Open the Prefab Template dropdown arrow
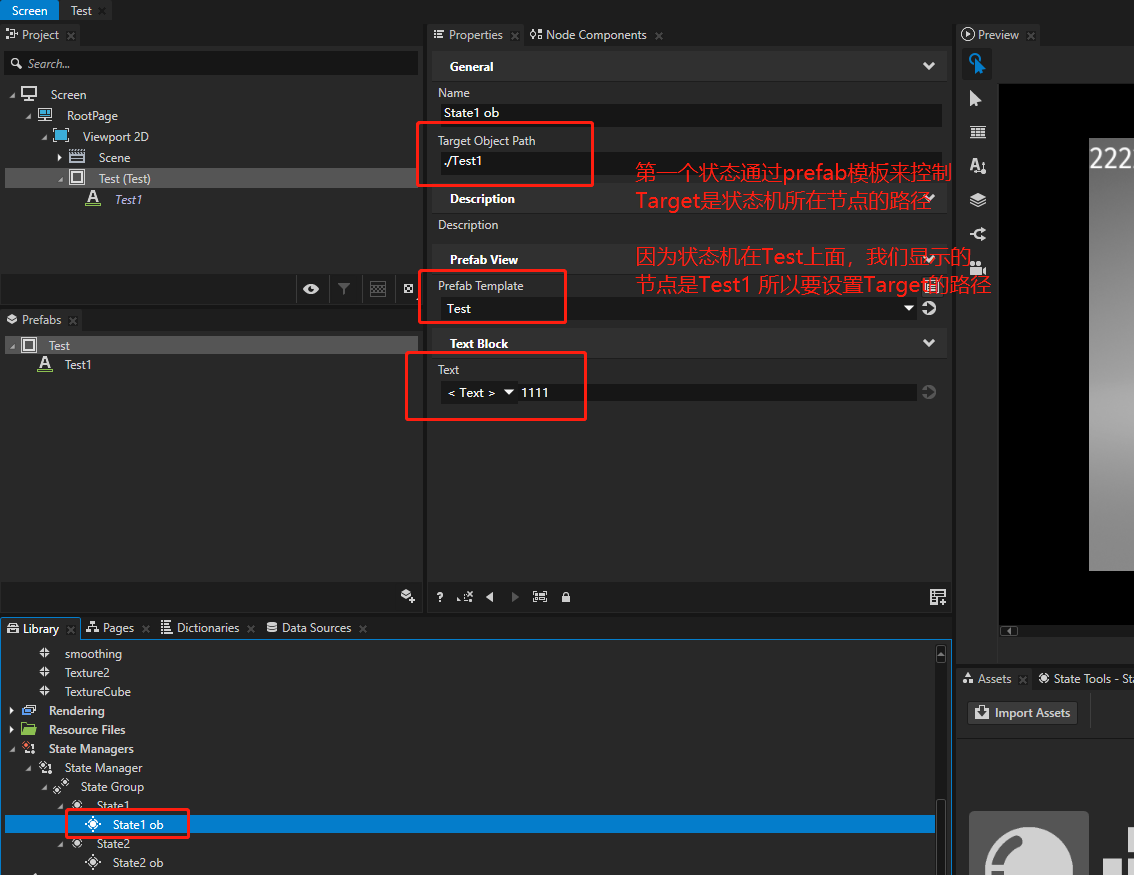1134x875 pixels. (908, 308)
